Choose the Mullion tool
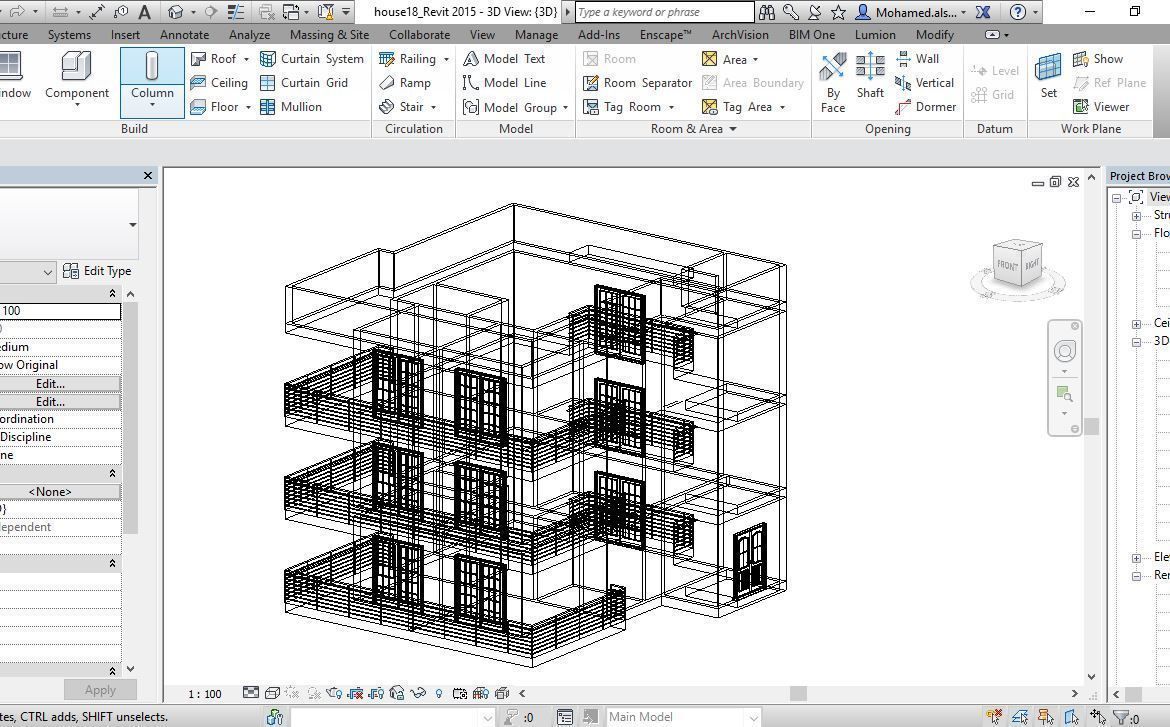 coord(291,107)
